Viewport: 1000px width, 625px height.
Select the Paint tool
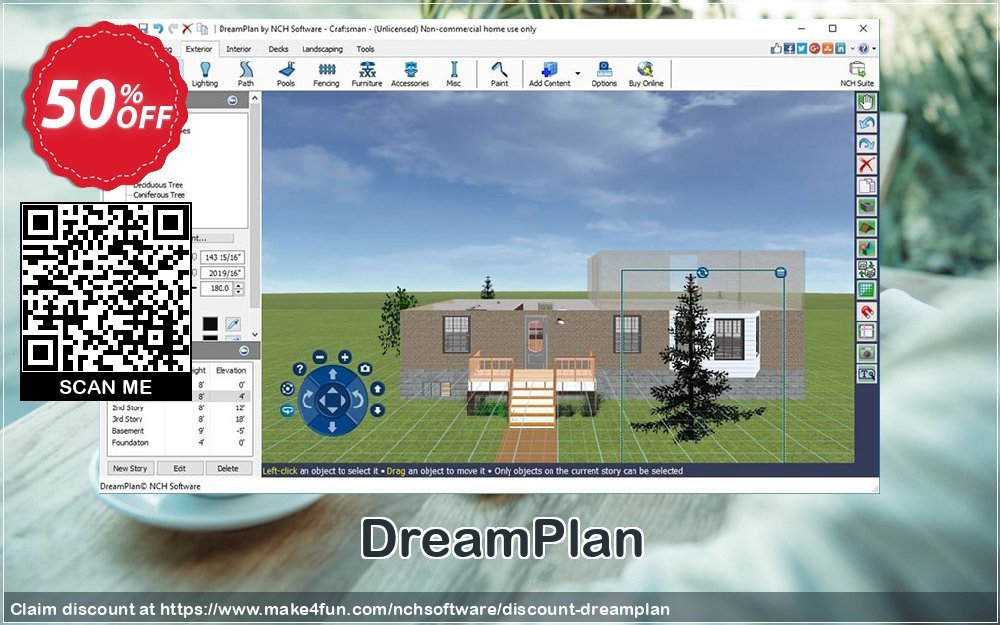499,74
